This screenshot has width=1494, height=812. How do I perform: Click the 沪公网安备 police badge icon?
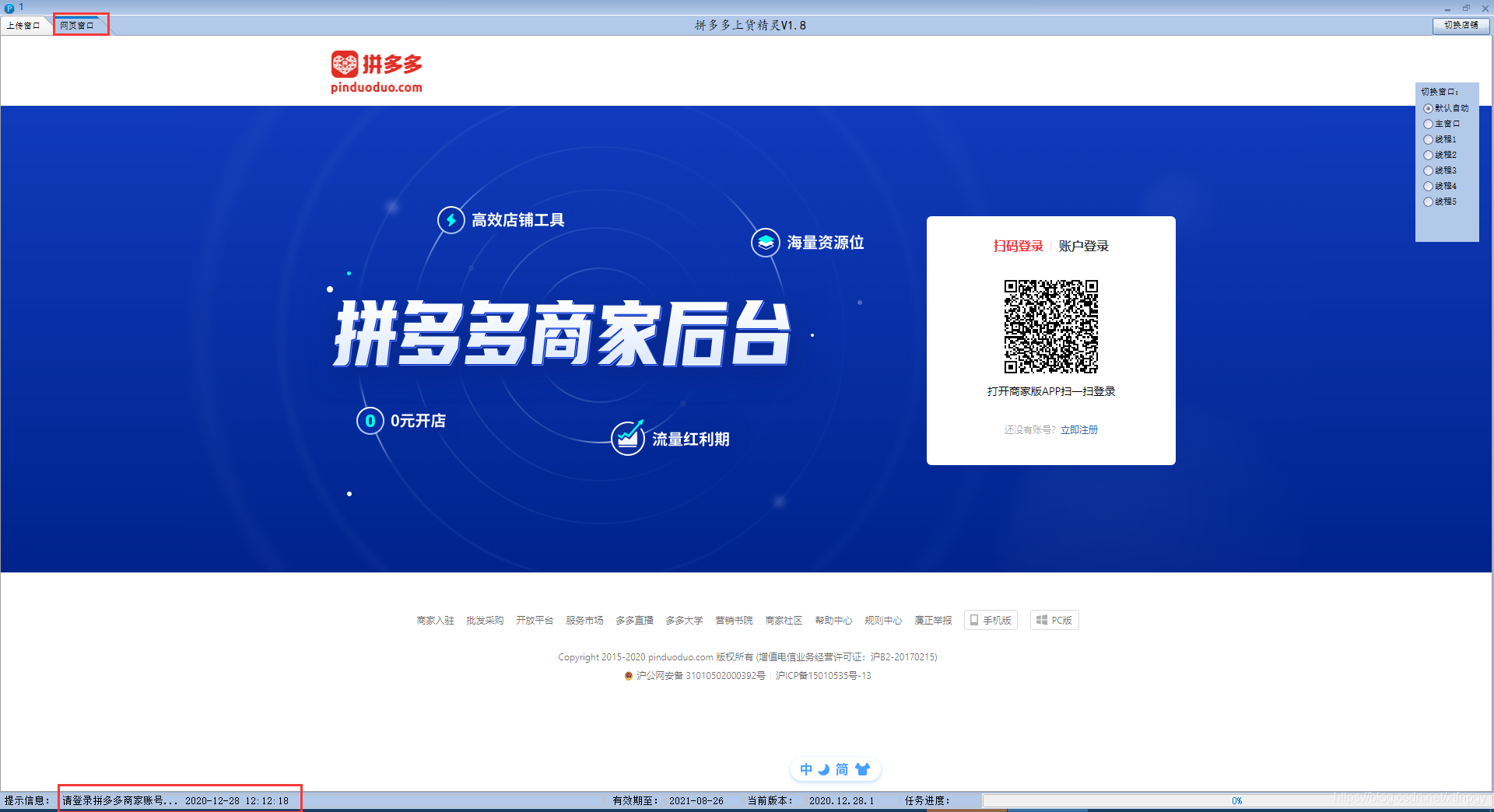629,676
